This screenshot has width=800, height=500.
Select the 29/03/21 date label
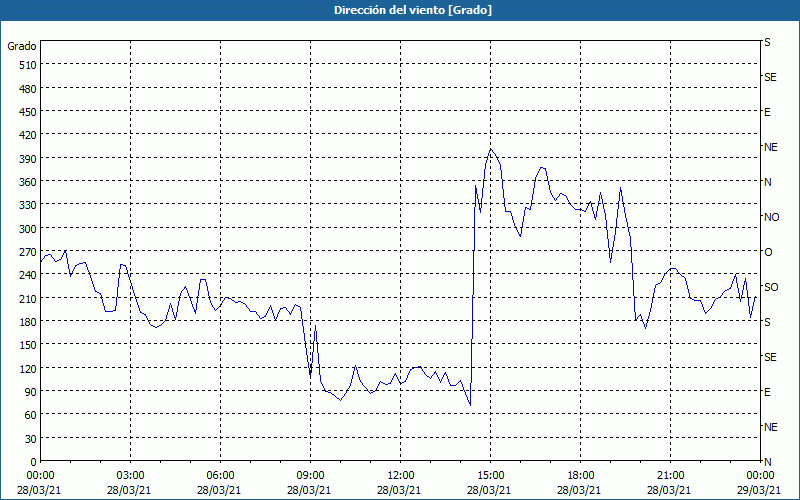760,490
